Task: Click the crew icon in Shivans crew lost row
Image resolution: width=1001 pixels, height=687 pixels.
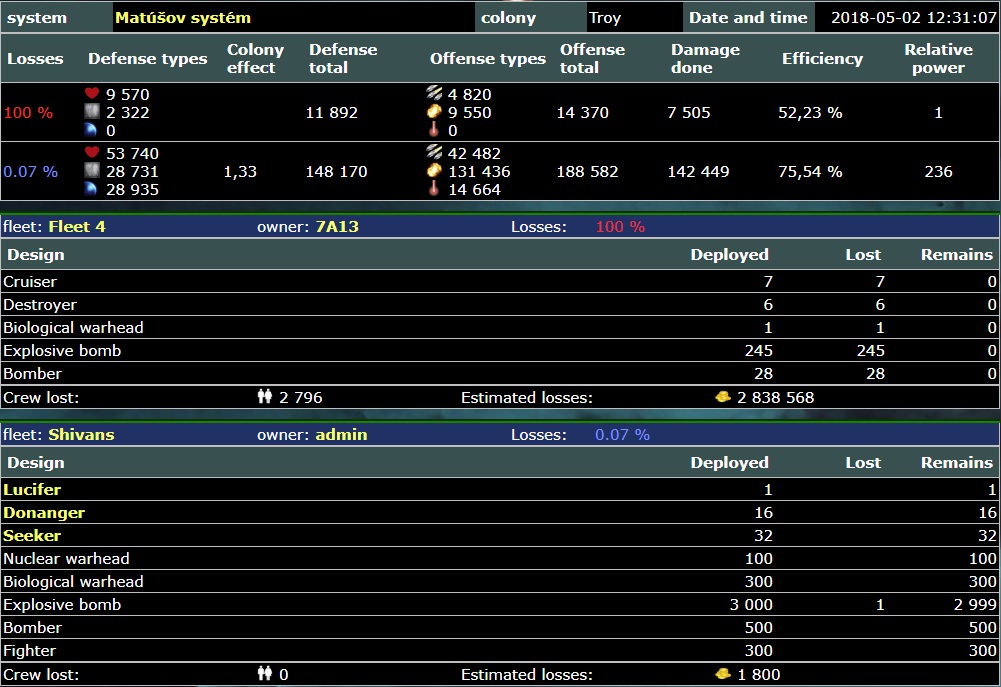Action: click(265, 674)
